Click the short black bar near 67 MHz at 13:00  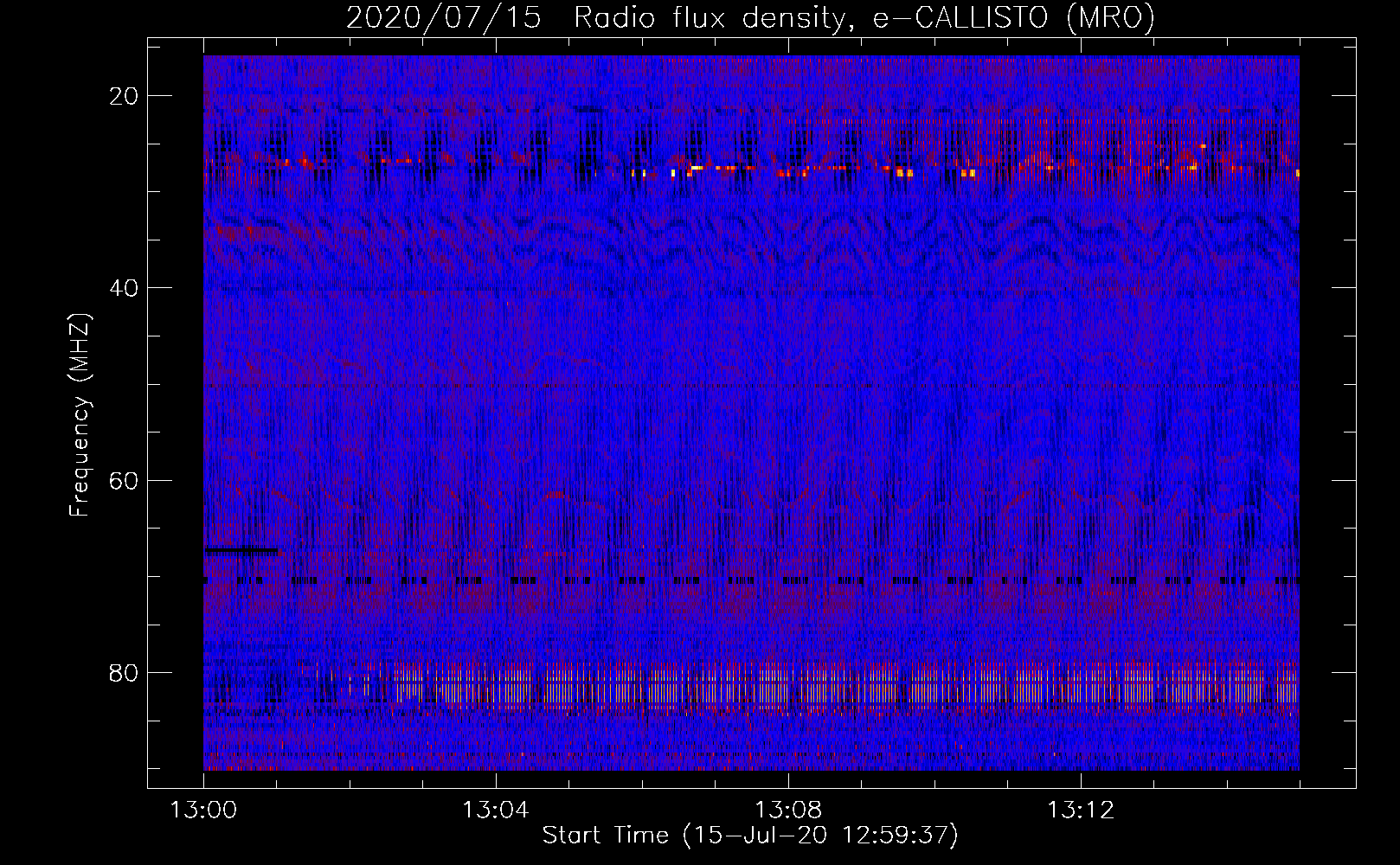[x=241, y=550]
